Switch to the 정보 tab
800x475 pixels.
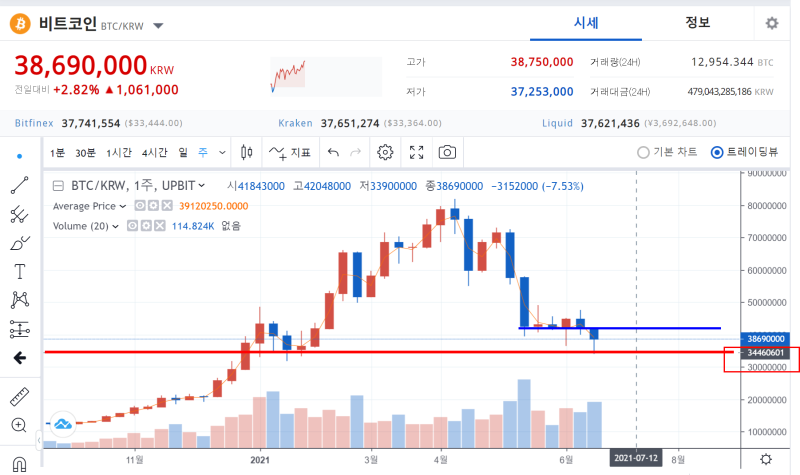(697, 22)
